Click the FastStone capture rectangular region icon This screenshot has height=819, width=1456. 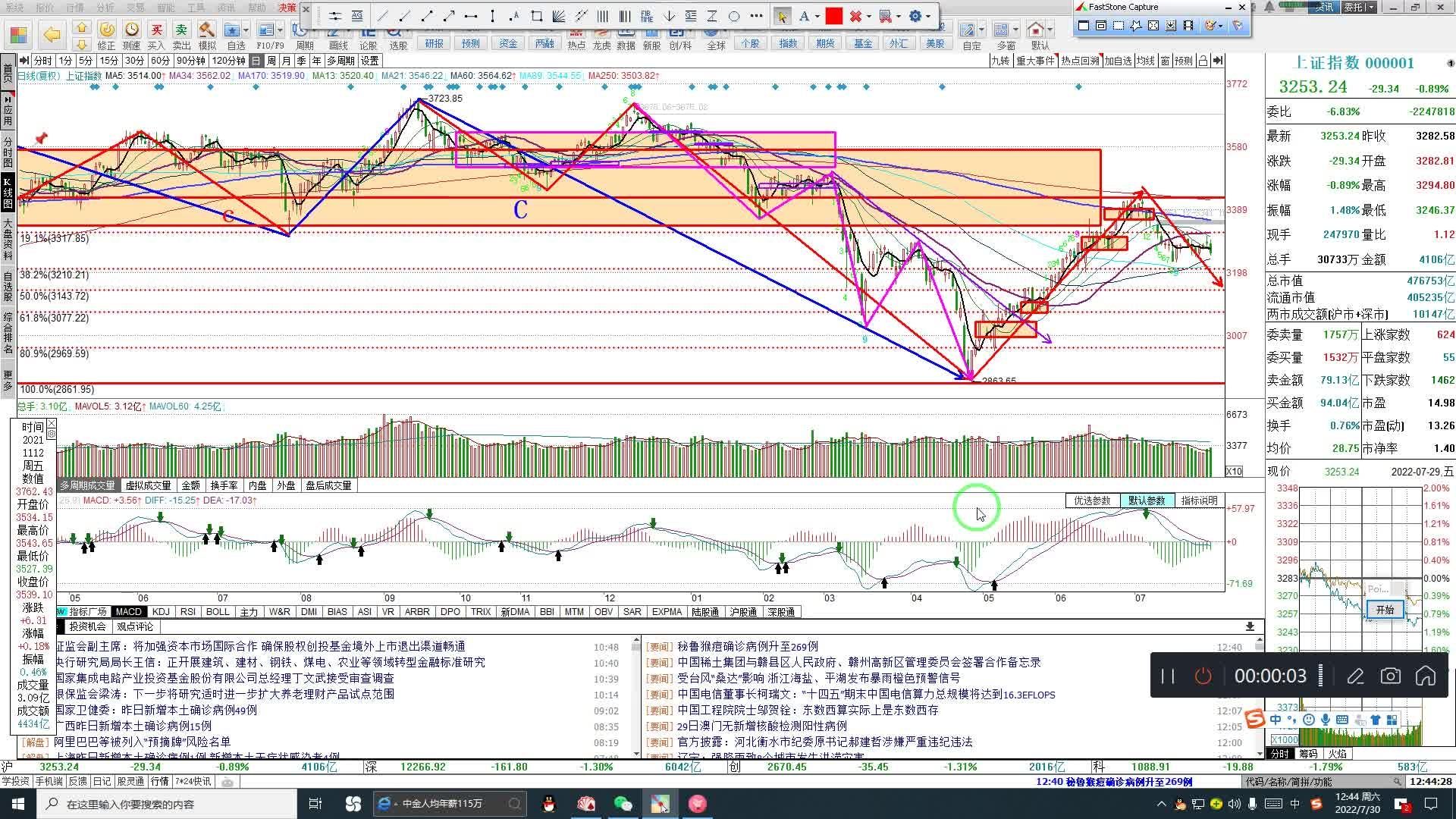tap(1119, 26)
